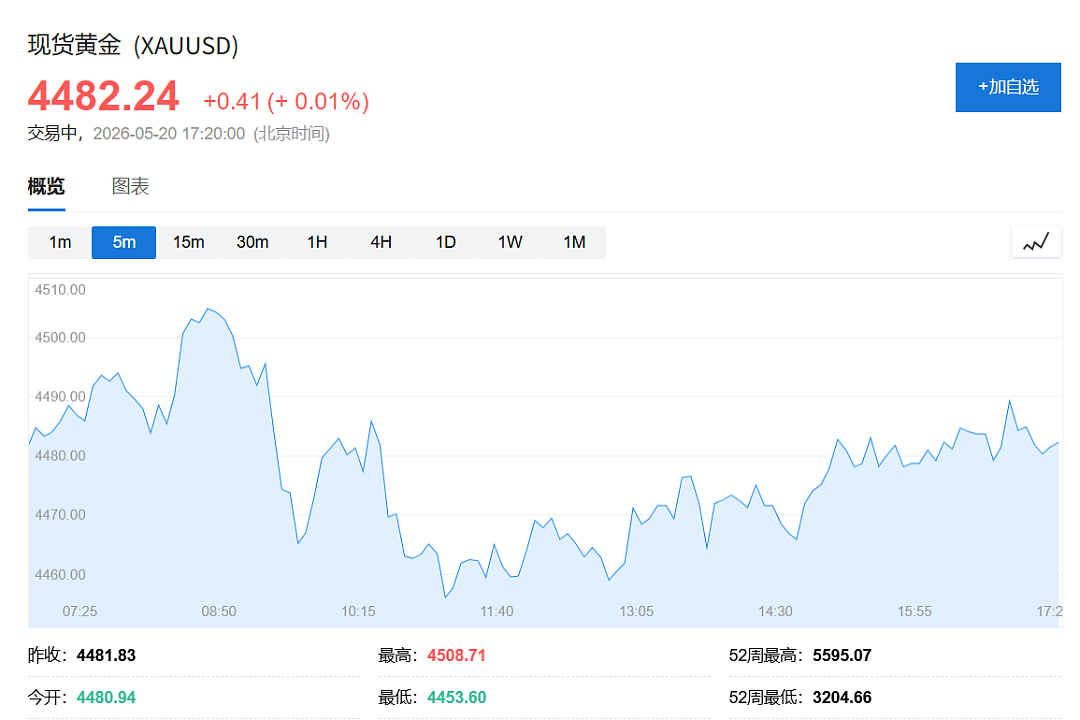Switch to the 概览 tab
The image size is (1080, 720).
click(46, 186)
